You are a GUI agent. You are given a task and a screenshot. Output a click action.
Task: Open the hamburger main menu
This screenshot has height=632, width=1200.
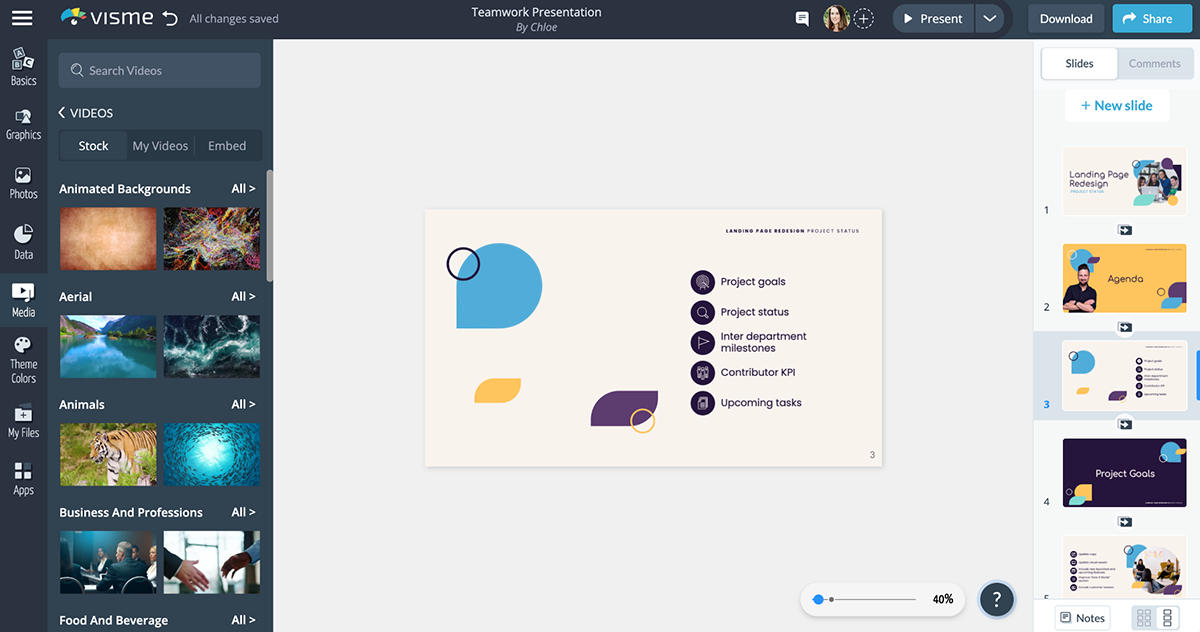pos(22,18)
